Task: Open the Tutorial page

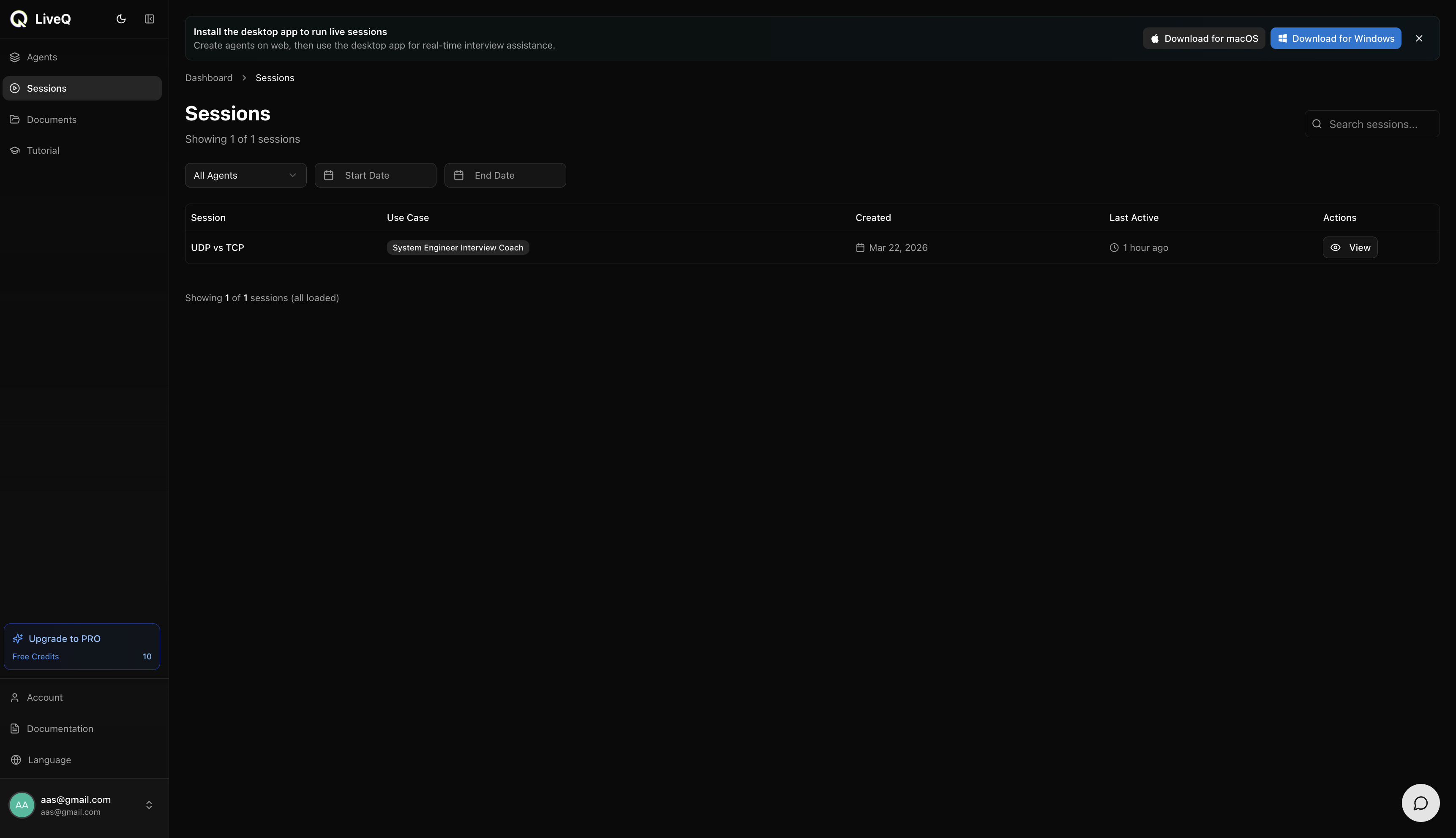Action: [43, 151]
